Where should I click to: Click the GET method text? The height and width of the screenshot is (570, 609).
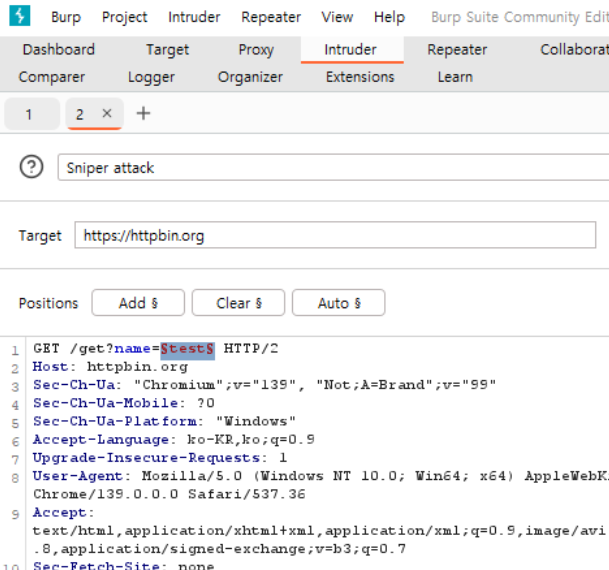pos(46,349)
